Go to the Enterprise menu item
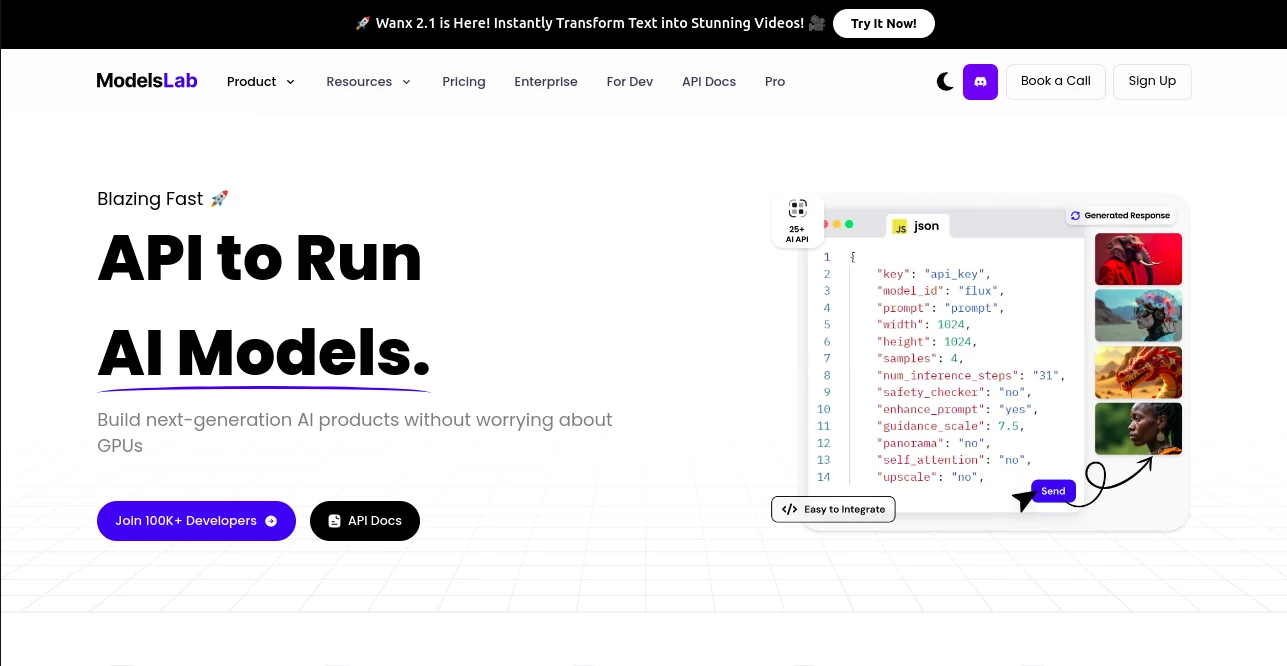This screenshot has width=1287, height=666. [546, 82]
